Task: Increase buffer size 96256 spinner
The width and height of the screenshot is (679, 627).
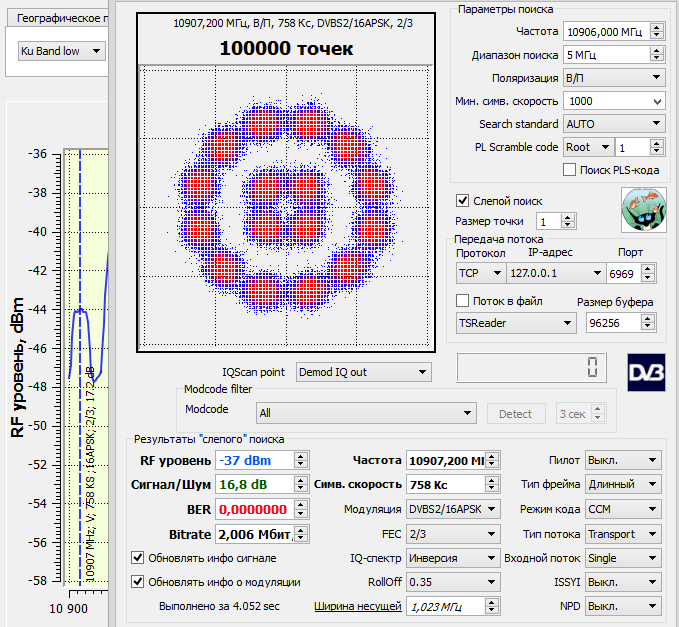Action: (647, 318)
